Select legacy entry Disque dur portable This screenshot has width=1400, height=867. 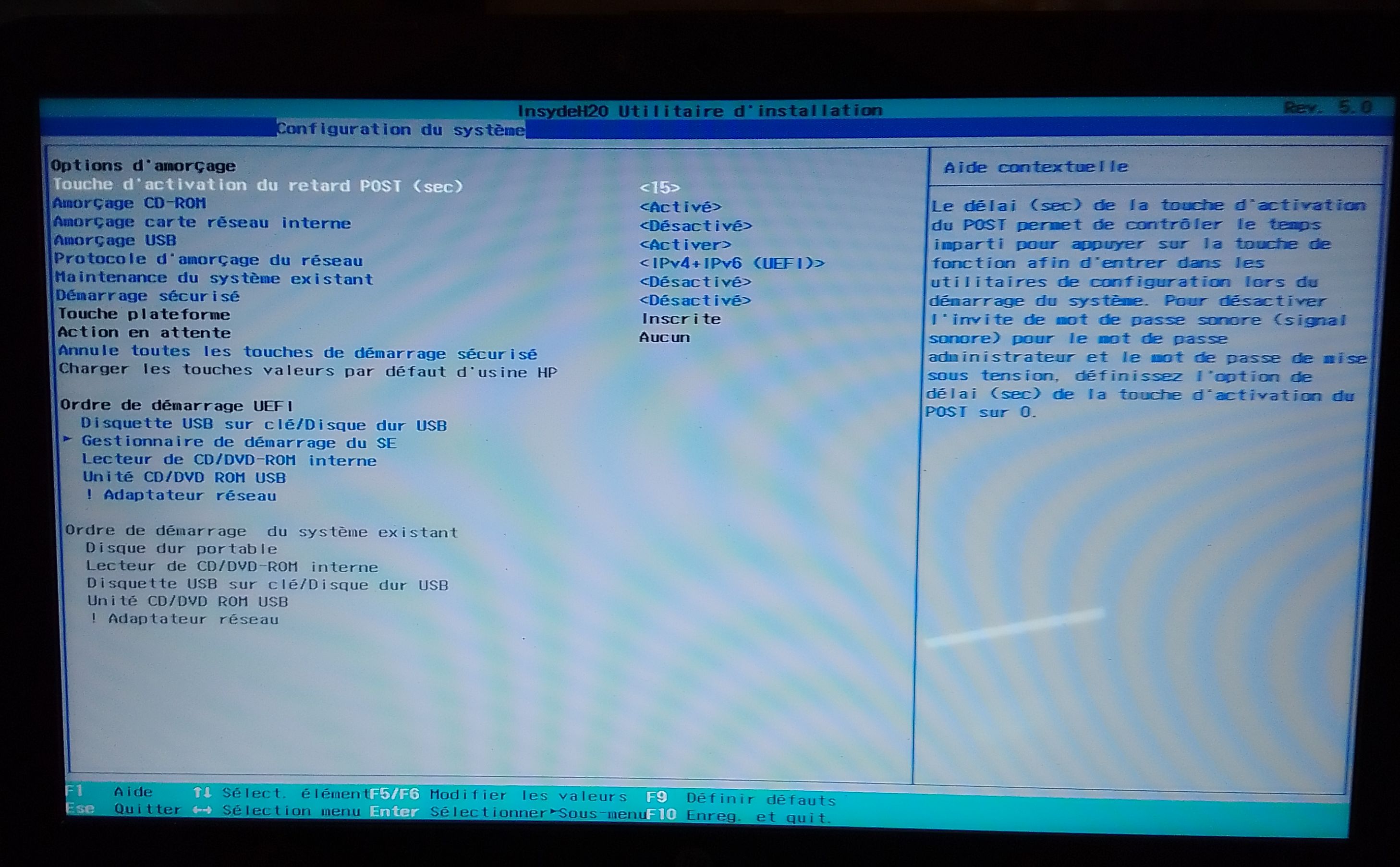click(182, 548)
